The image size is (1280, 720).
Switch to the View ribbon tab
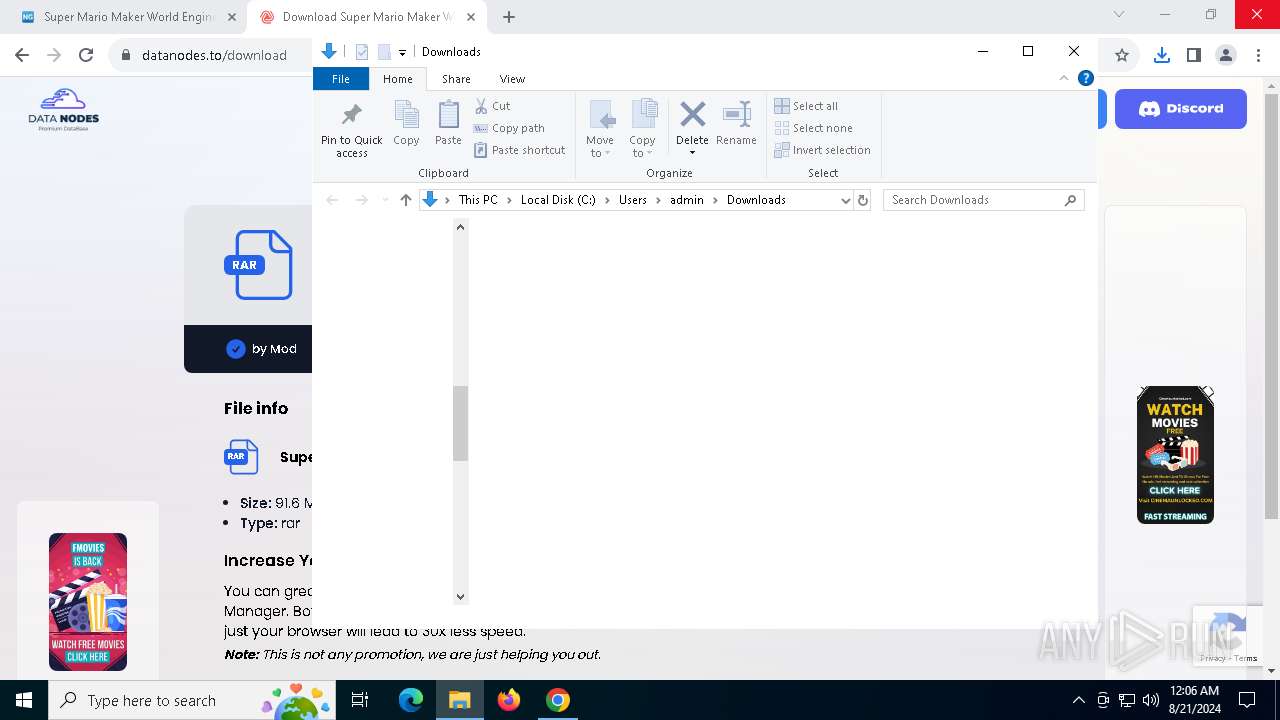click(512, 79)
